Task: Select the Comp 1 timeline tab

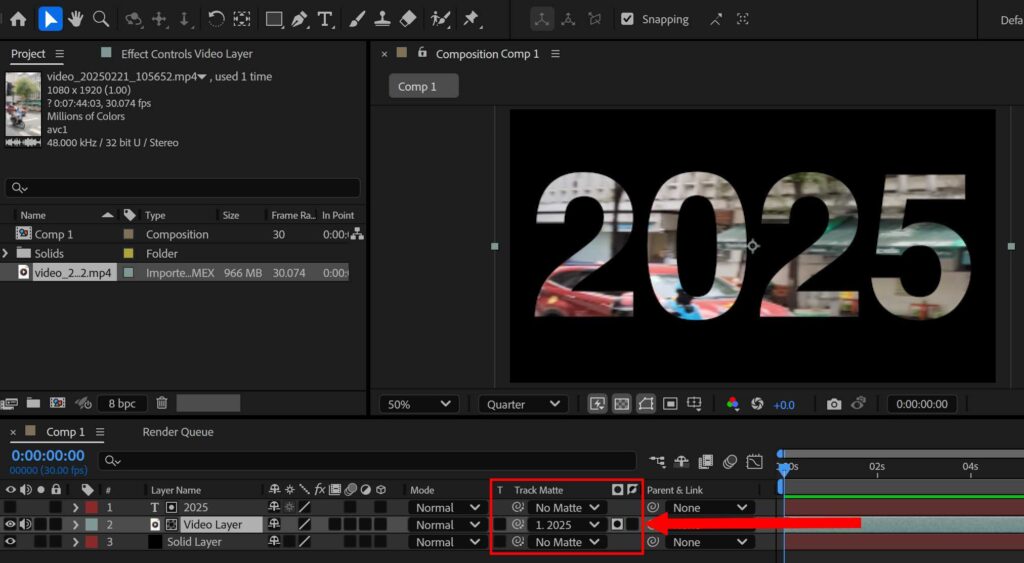Action: 65,432
